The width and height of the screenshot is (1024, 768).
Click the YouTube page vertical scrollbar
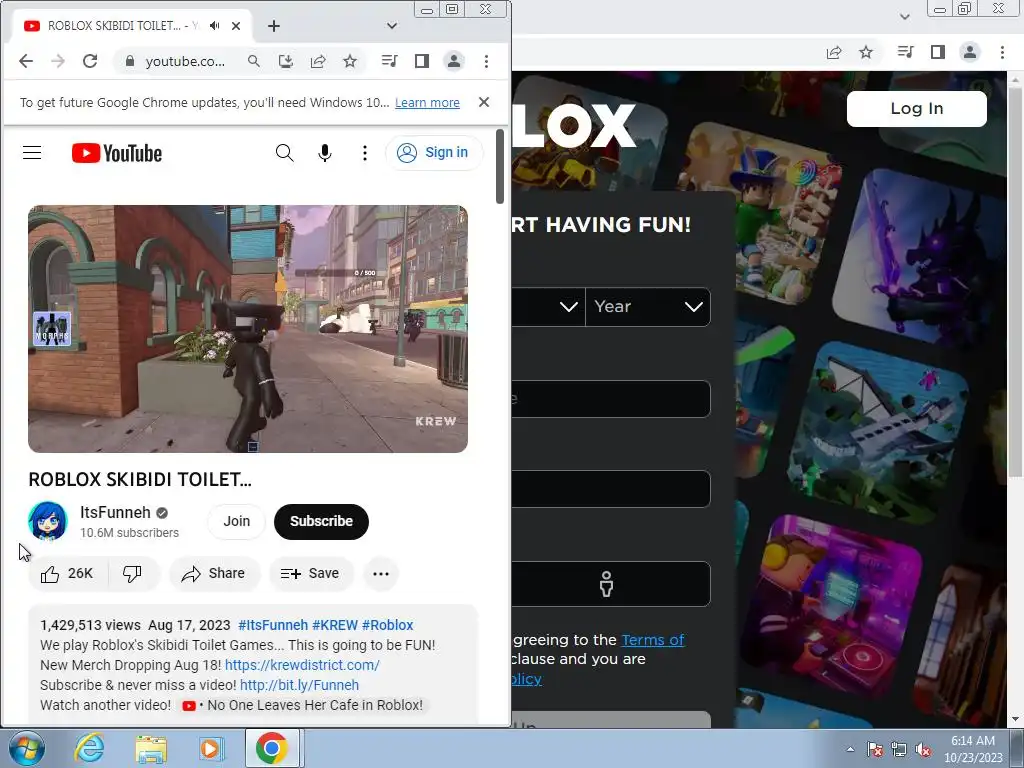coord(500,167)
